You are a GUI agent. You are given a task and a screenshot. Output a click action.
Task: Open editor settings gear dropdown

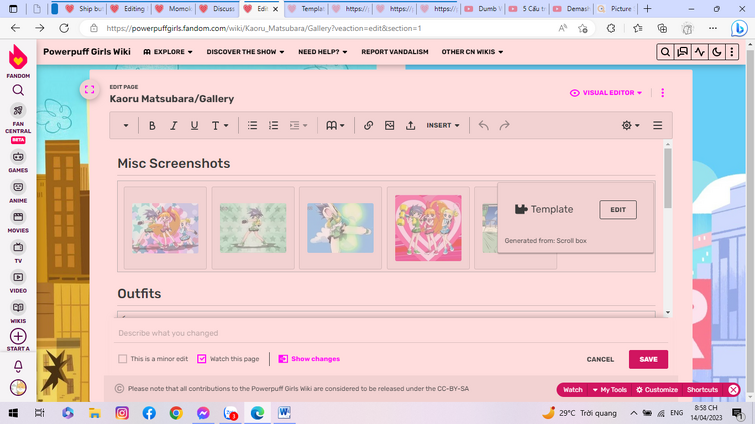tap(630, 126)
